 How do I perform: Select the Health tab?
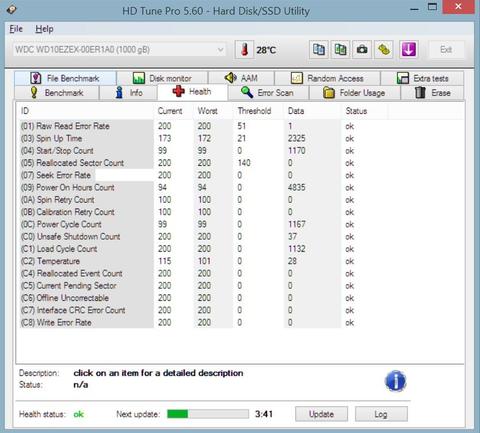pos(192,92)
